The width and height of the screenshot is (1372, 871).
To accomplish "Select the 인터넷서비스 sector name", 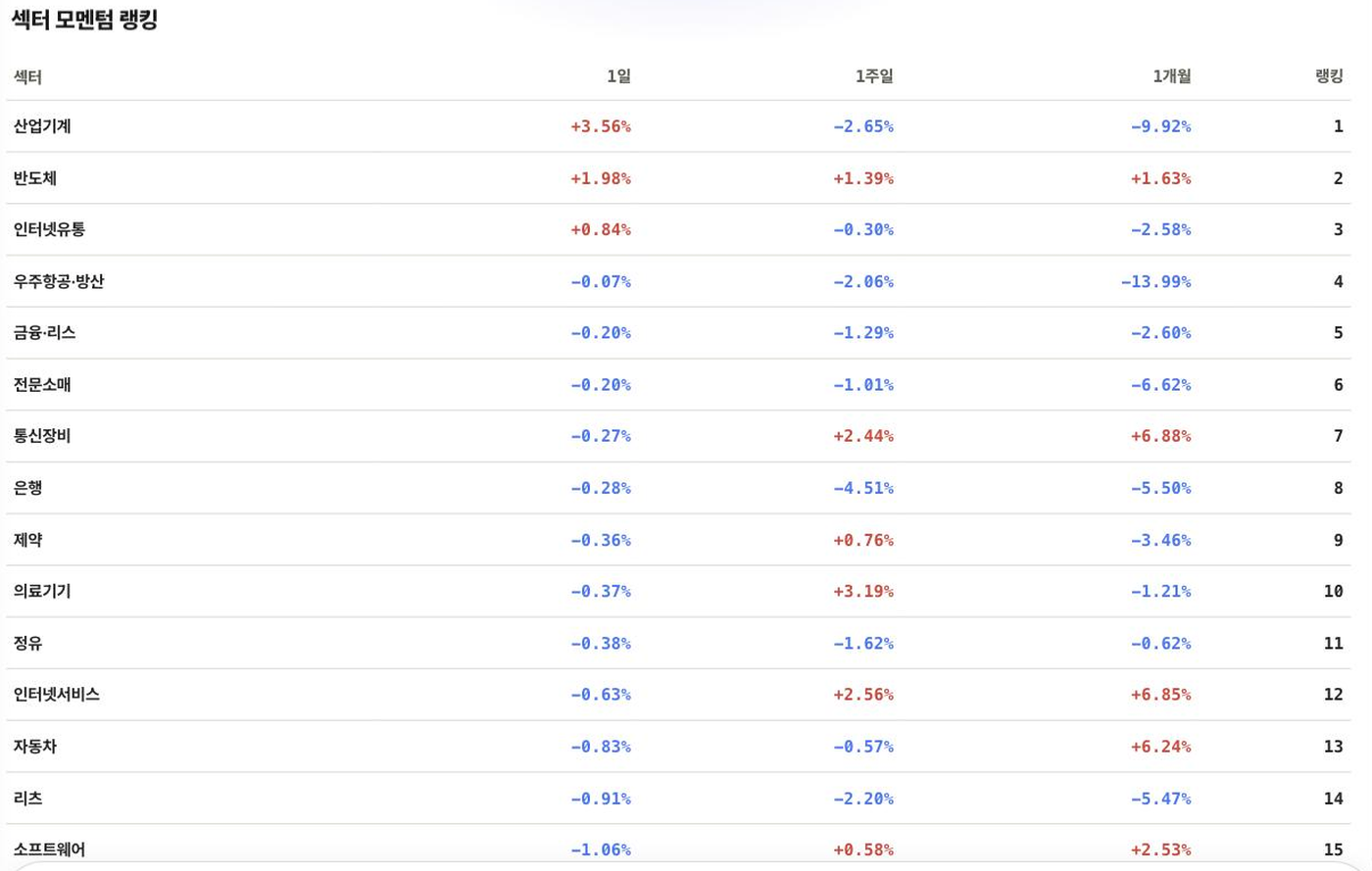I will (x=57, y=695).
